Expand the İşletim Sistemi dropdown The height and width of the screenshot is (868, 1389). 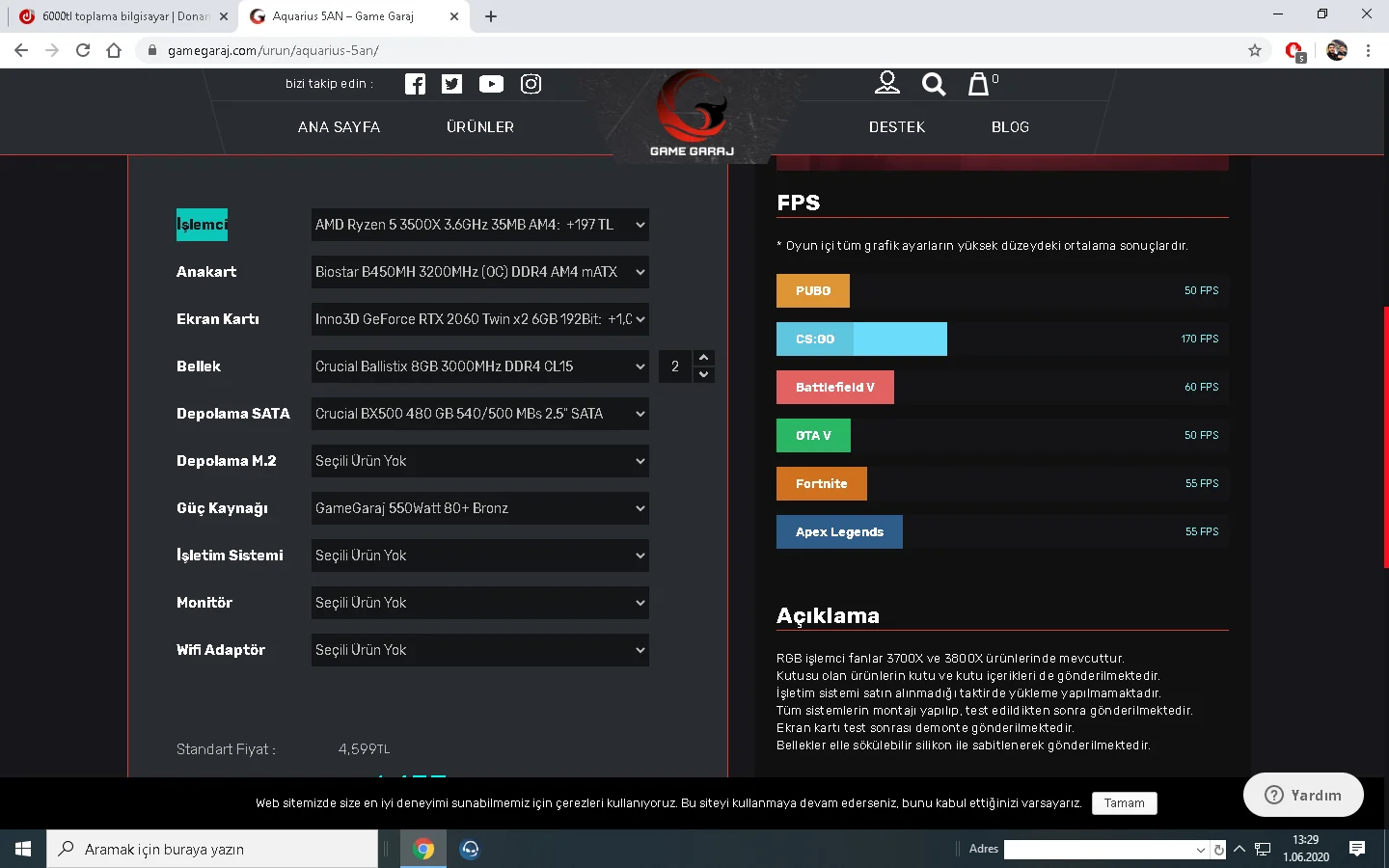(479, 556)
